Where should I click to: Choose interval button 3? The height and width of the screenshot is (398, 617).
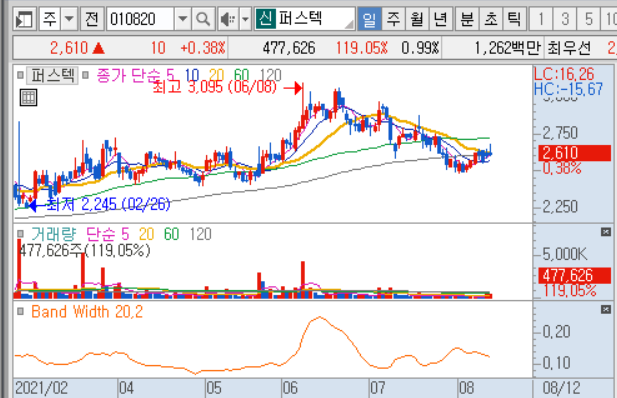coord(565,19)
